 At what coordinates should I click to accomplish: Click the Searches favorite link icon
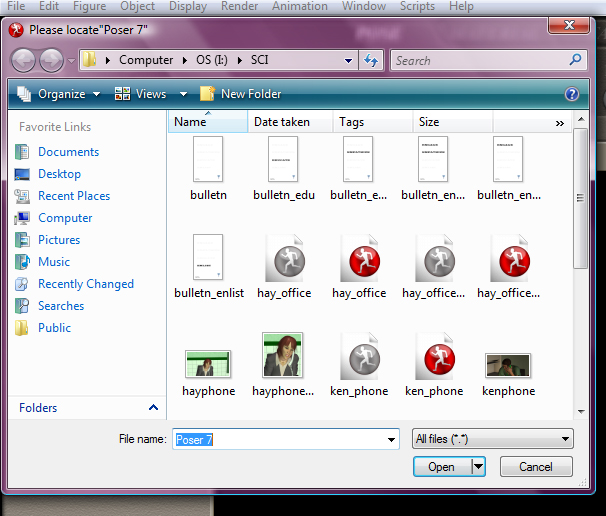point(22,306)
